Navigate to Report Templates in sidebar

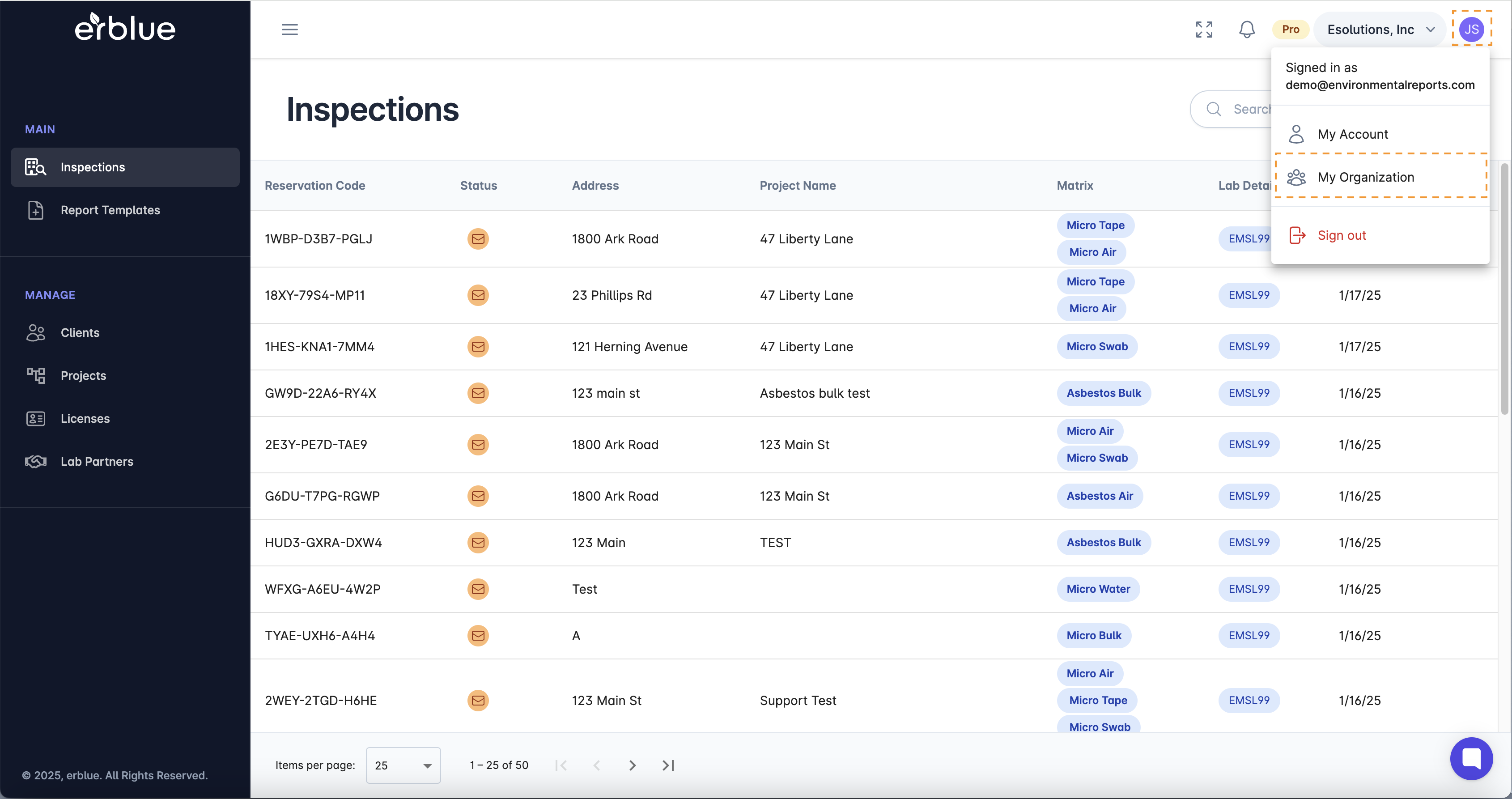(x=110, y=209)
